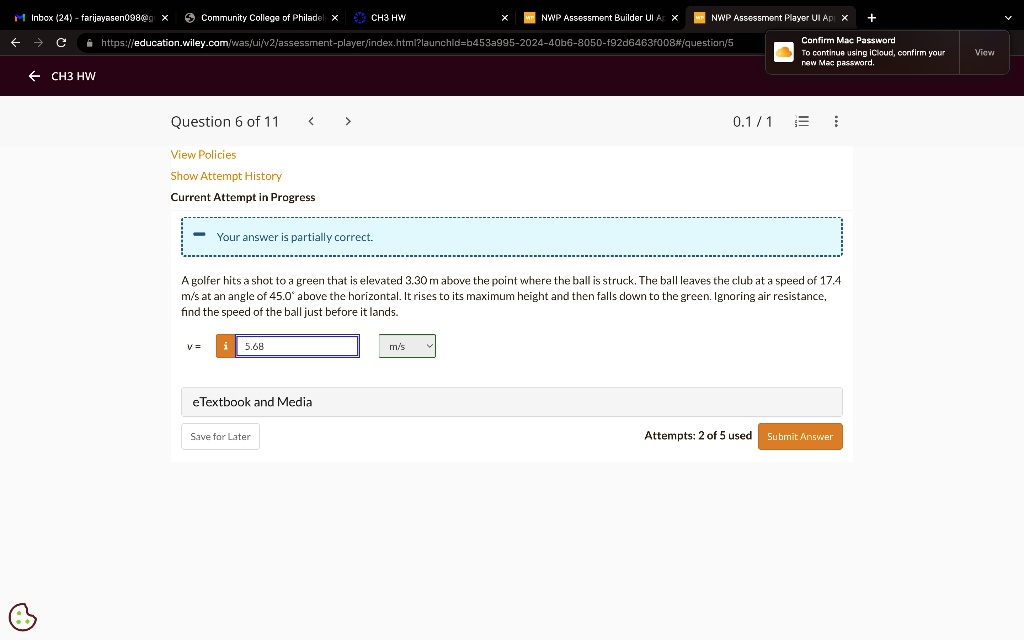The height and width of the screenshot is (640, 1024).
Task: Open the browser tab search chevron
Action: (x=1007, y=17)
